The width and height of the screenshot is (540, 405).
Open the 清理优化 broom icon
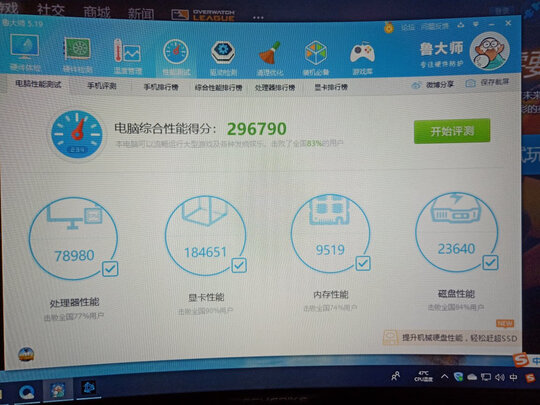[270, 58]
